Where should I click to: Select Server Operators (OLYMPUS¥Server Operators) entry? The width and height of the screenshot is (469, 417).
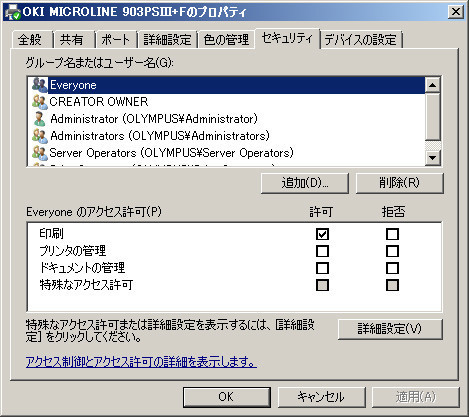pos(227,153)
